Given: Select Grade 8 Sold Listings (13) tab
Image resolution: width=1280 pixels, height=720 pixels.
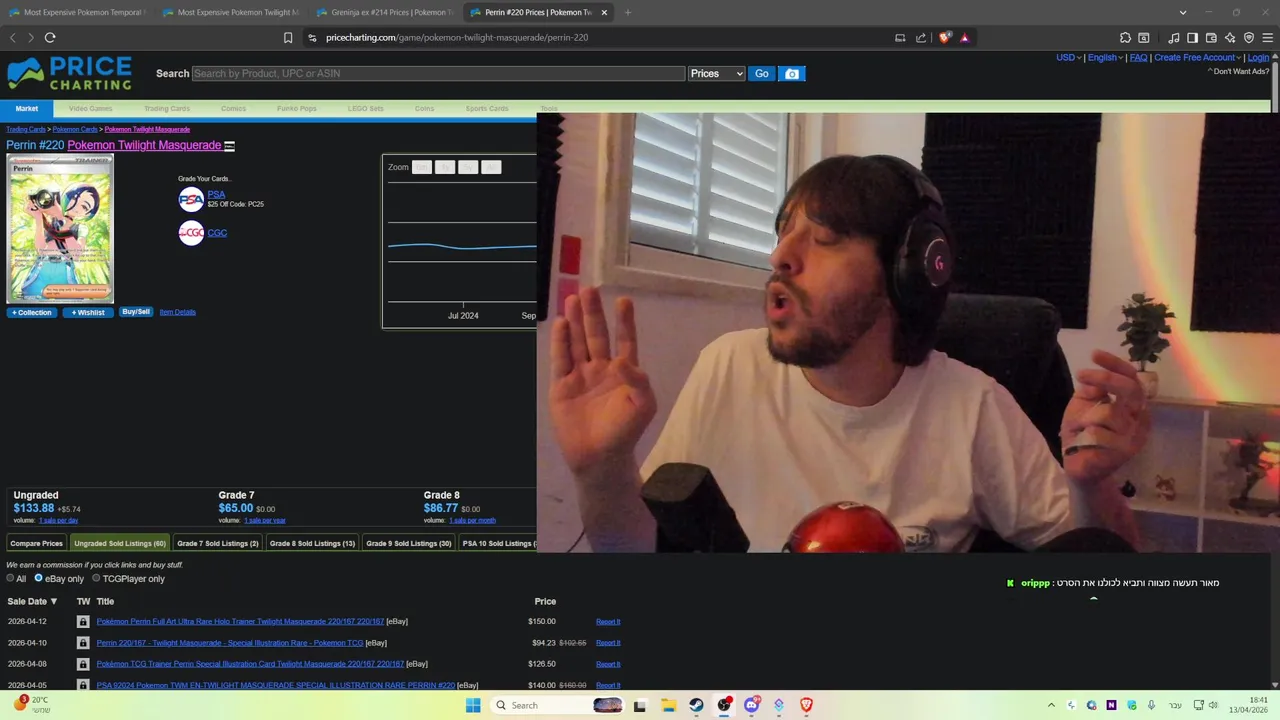Looking at the screenshot, I should [x=312, y=543].
